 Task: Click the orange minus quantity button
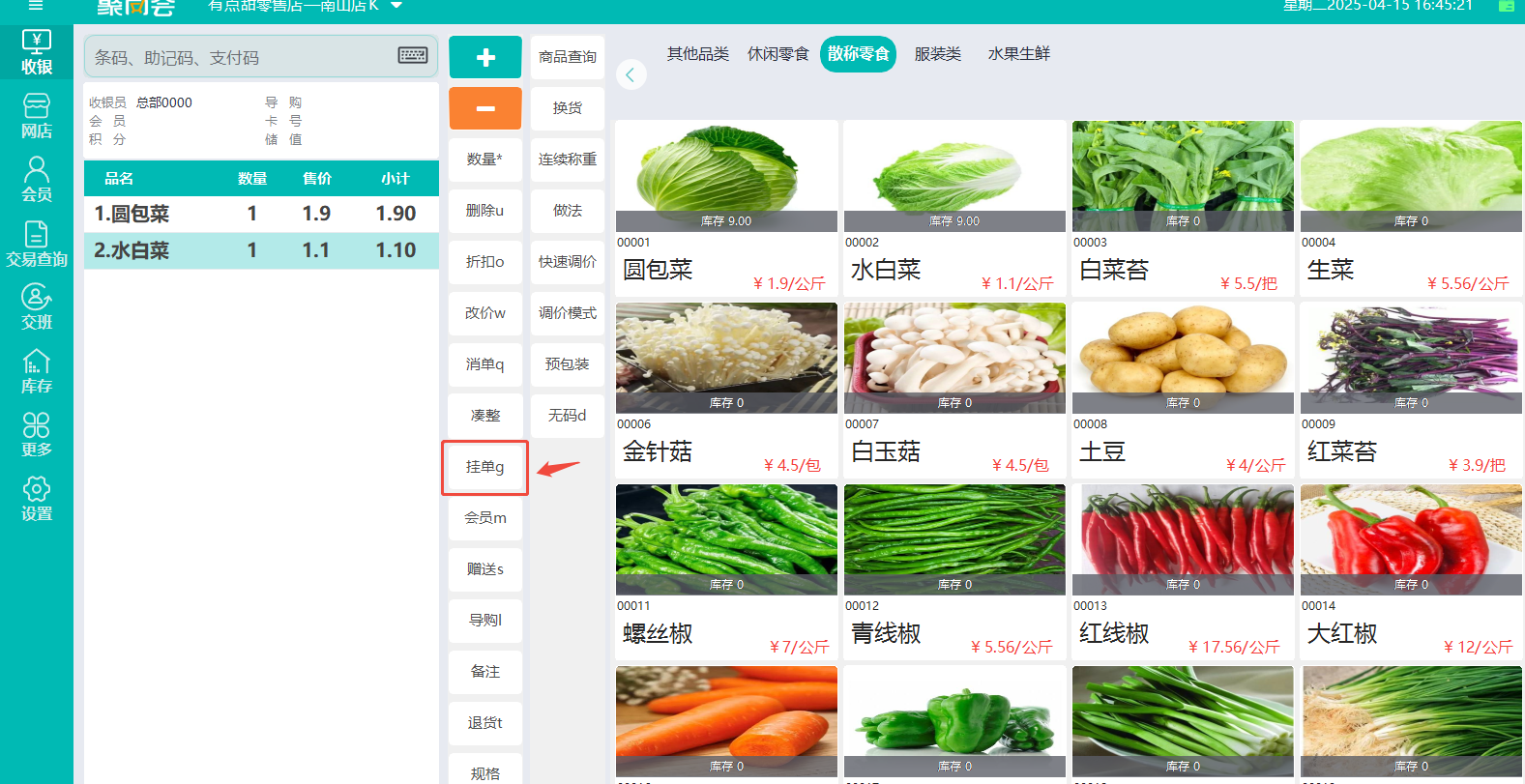[x=485, y=108]
